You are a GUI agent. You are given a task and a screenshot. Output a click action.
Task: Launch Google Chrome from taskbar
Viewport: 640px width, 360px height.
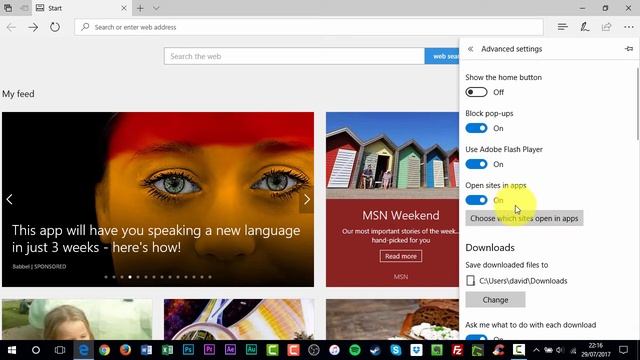(104, 350)
